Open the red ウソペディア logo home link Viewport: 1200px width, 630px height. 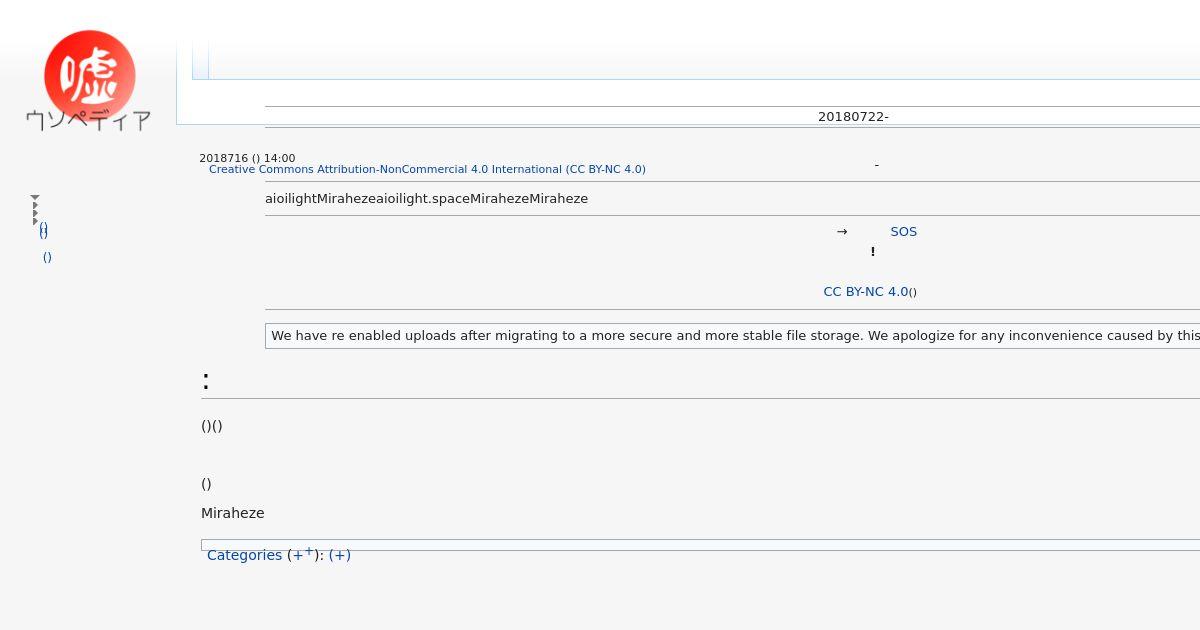pos(89,80)
